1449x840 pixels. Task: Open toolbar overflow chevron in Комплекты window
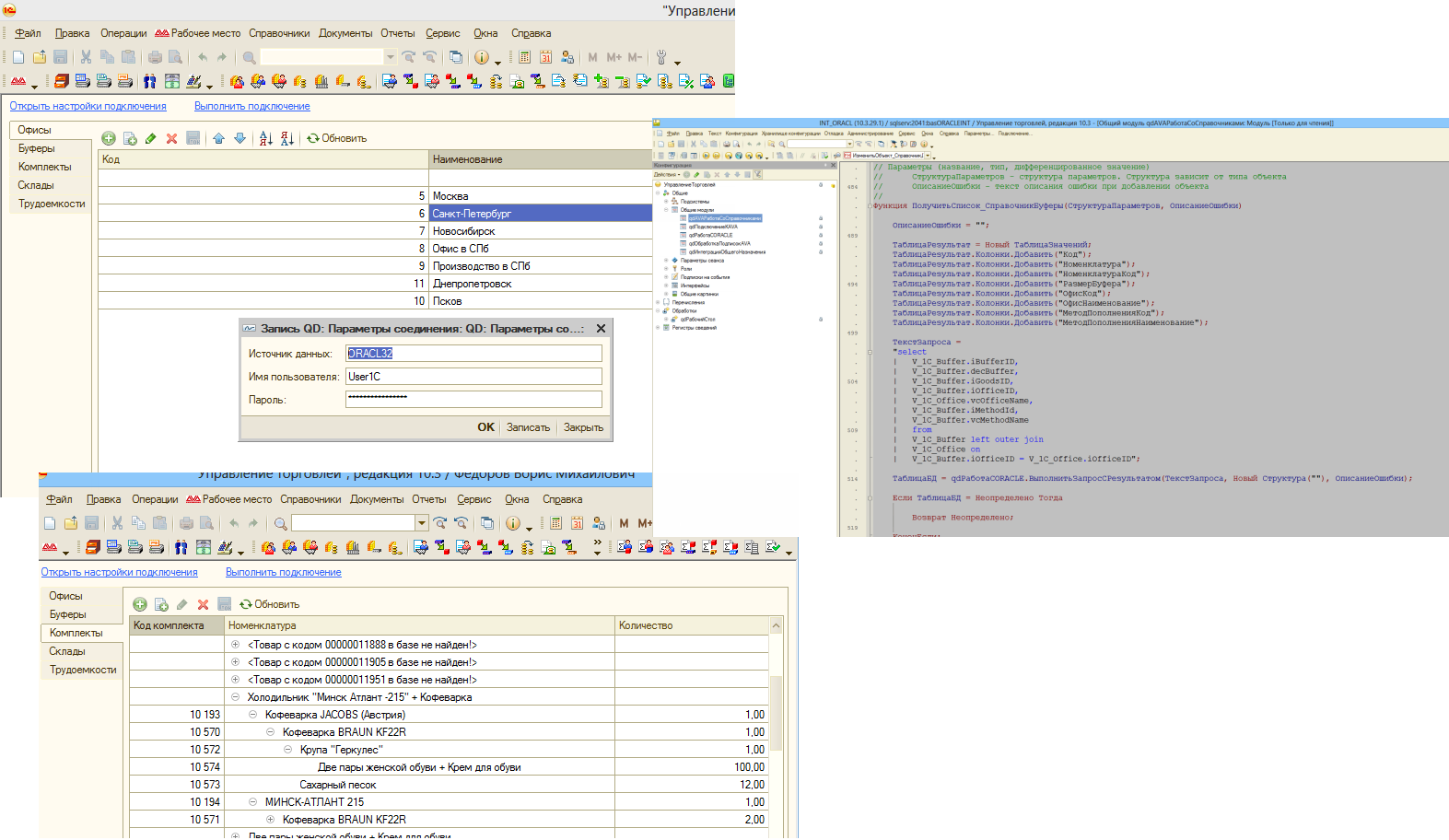click(x=597, y=542)
